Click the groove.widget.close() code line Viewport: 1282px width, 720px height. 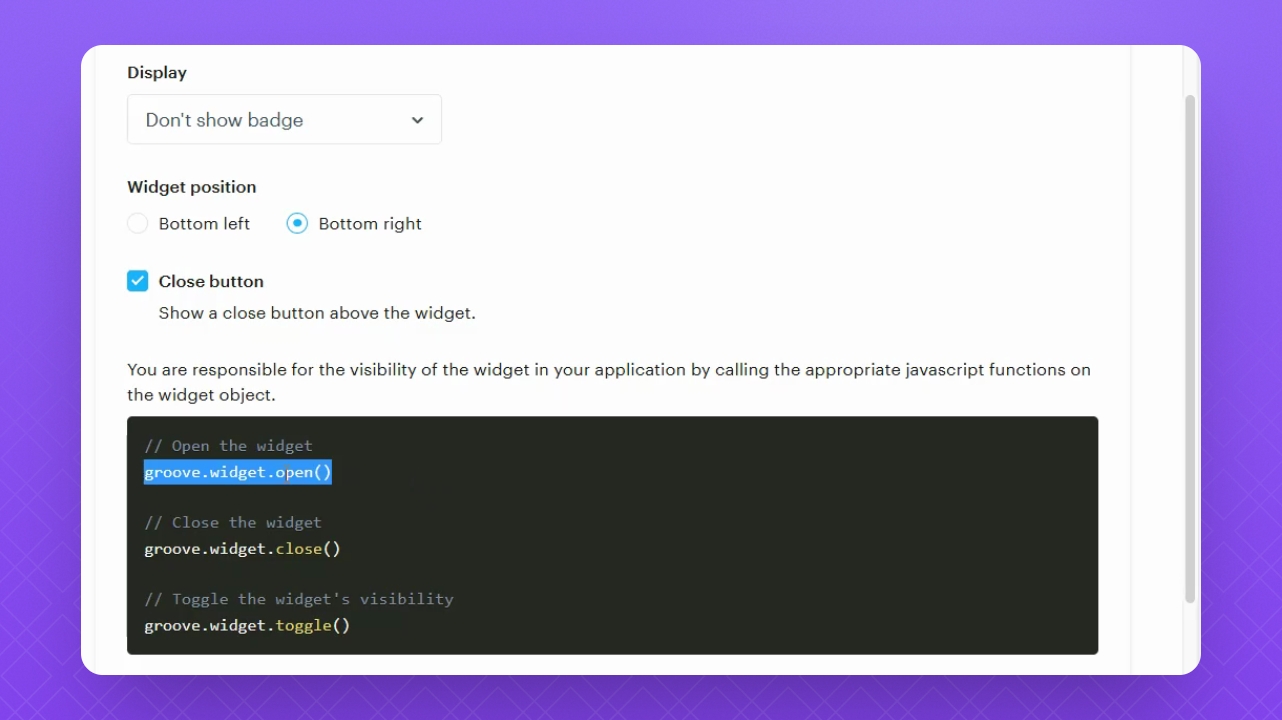(242, 549)
